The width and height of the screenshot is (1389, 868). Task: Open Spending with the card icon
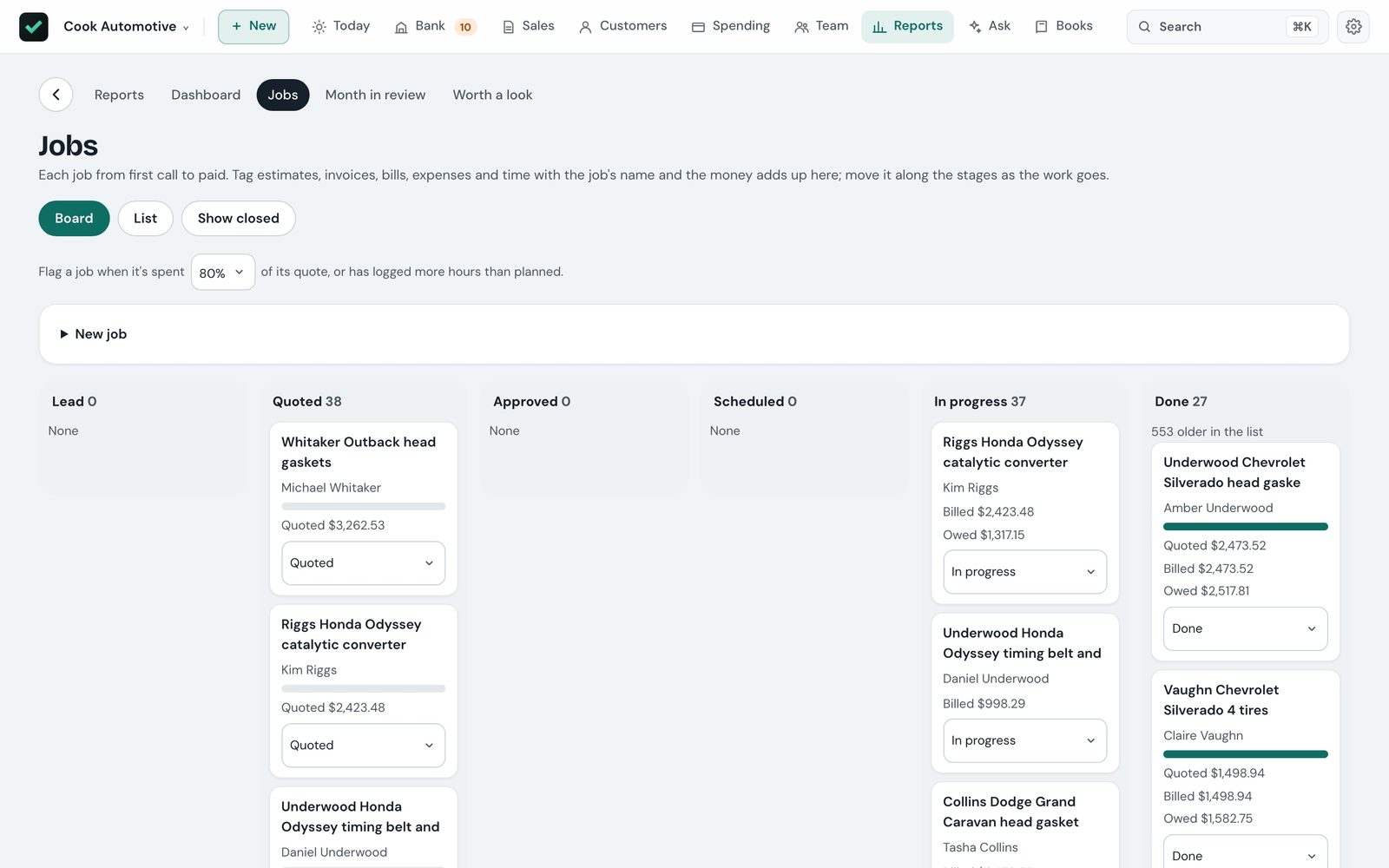(698, 27)
